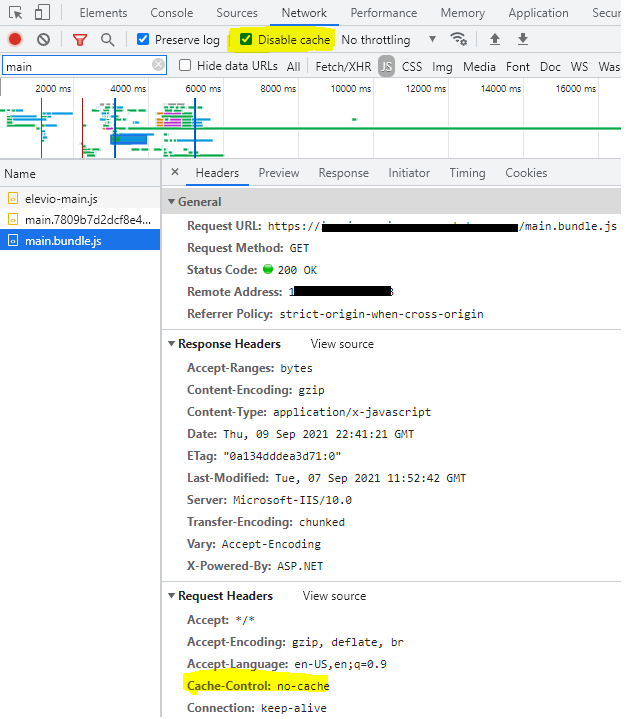This screenshot has width=626, height=719.
Task: Click the main.bundle.js file icon
Action: point(13,240)
